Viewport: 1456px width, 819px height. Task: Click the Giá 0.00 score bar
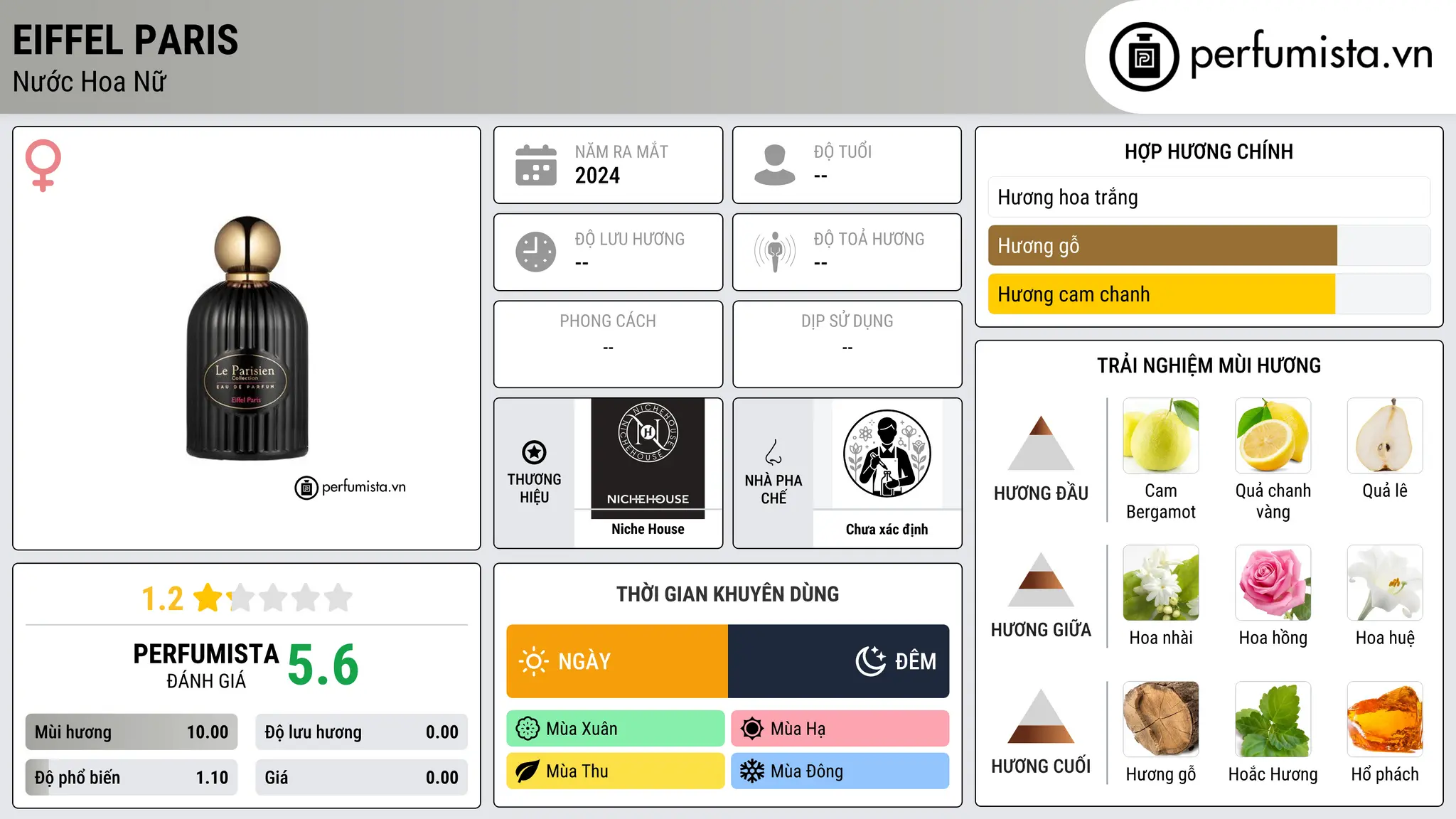pos(362,778)
